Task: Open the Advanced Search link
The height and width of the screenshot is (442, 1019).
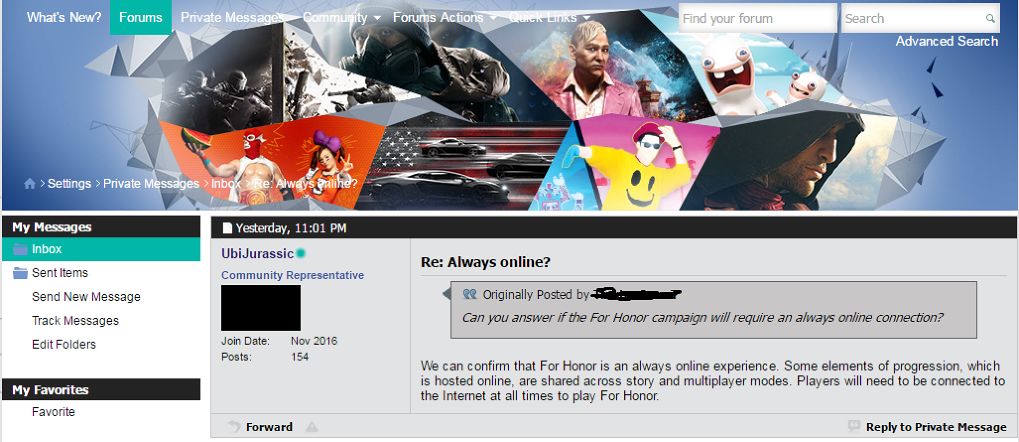Action: (x=946, y=41)
